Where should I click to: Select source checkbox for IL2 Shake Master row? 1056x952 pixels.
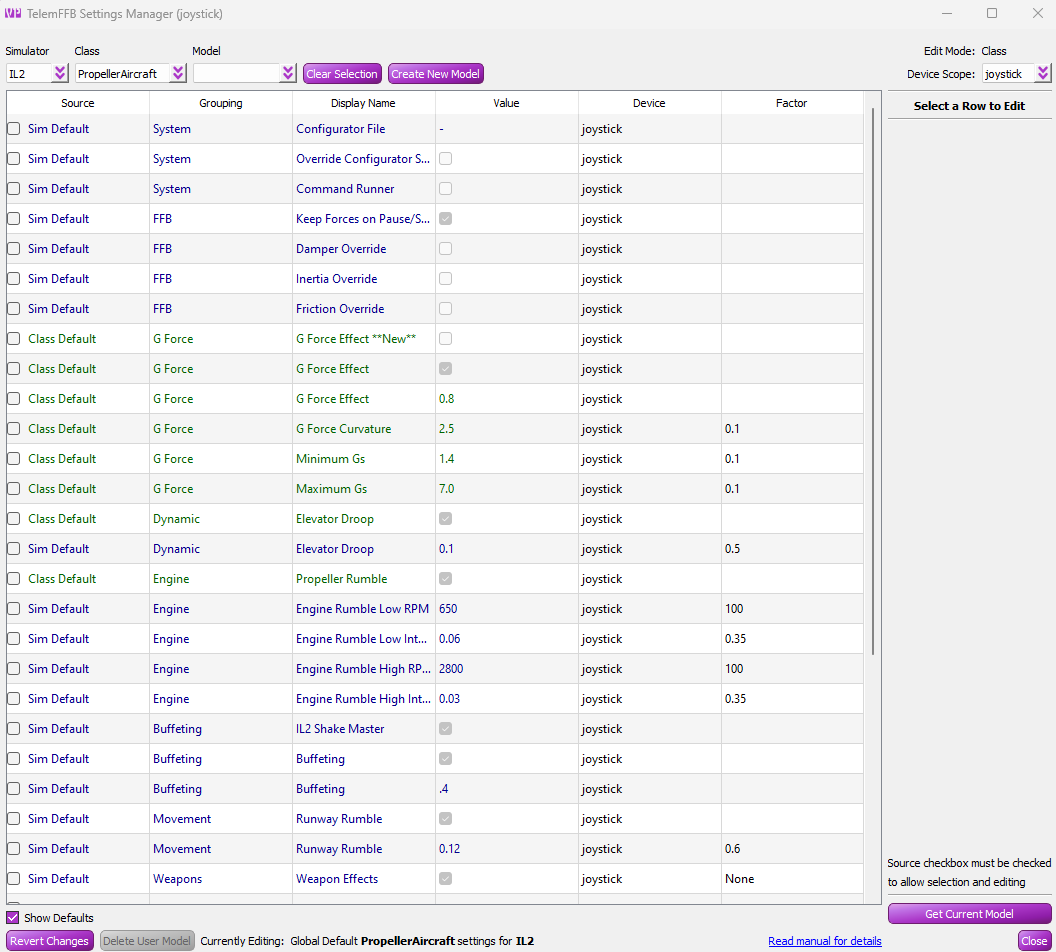(14, 729)
